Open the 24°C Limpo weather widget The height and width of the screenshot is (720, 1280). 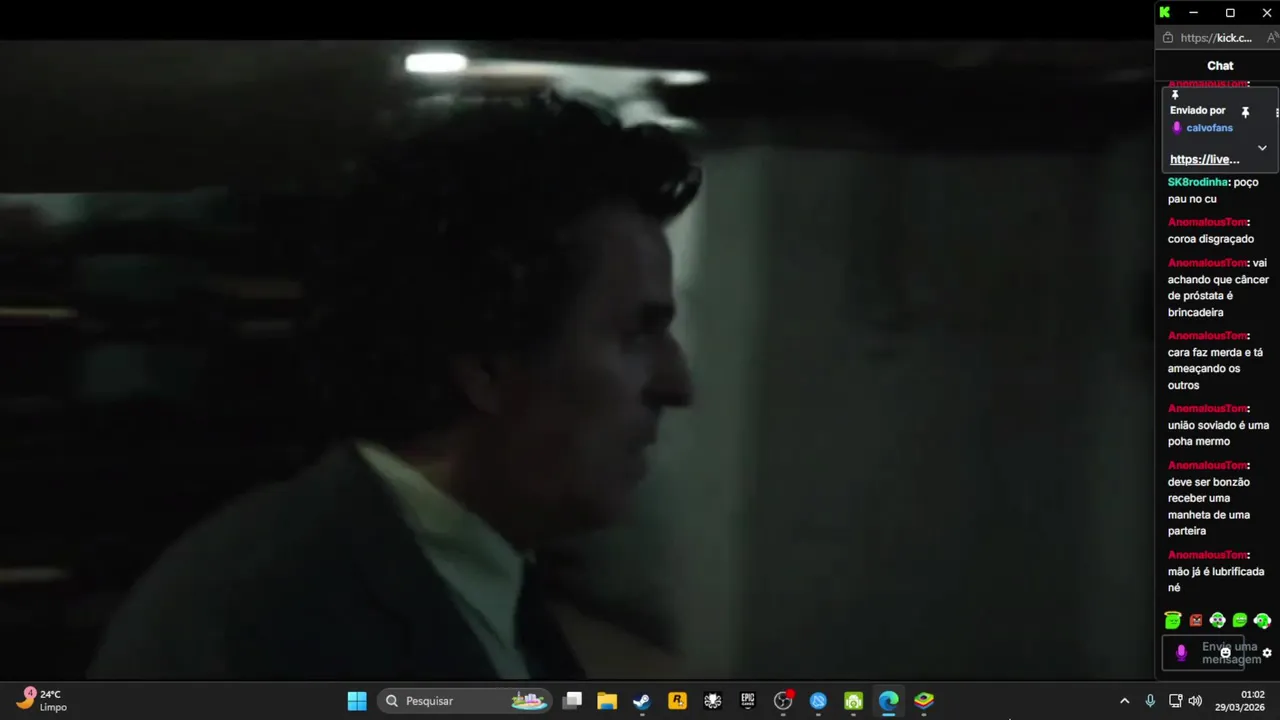coord(42,700)
